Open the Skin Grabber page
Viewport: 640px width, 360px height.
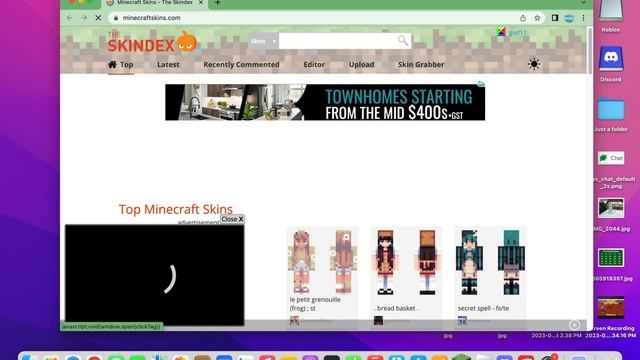tap(421, 64)
